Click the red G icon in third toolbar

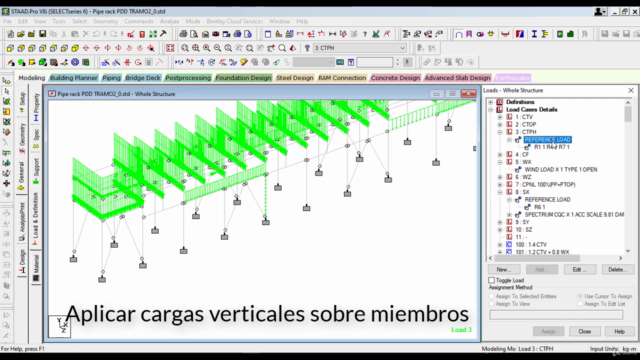(x=138, y=62)
